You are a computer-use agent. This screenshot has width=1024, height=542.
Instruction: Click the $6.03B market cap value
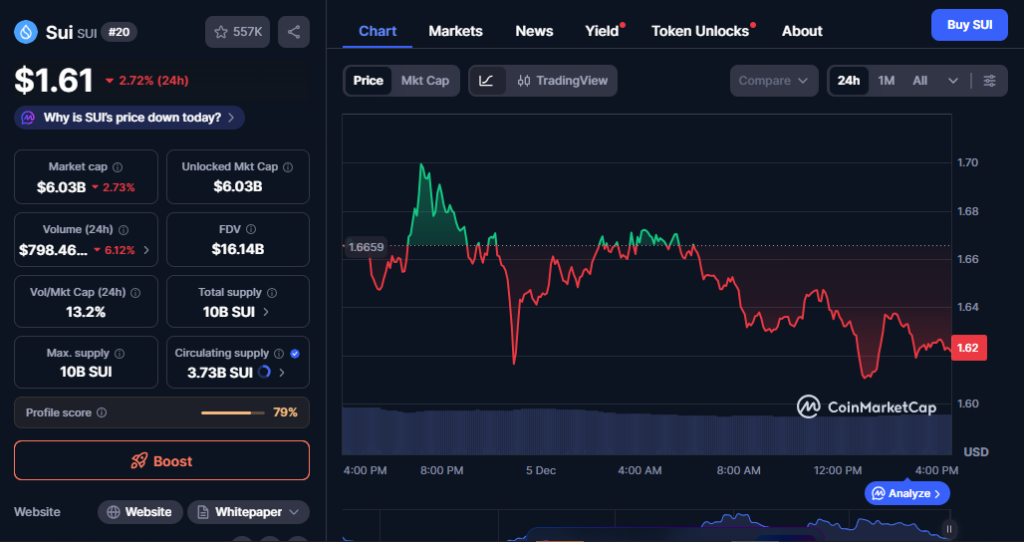[61, 187]
